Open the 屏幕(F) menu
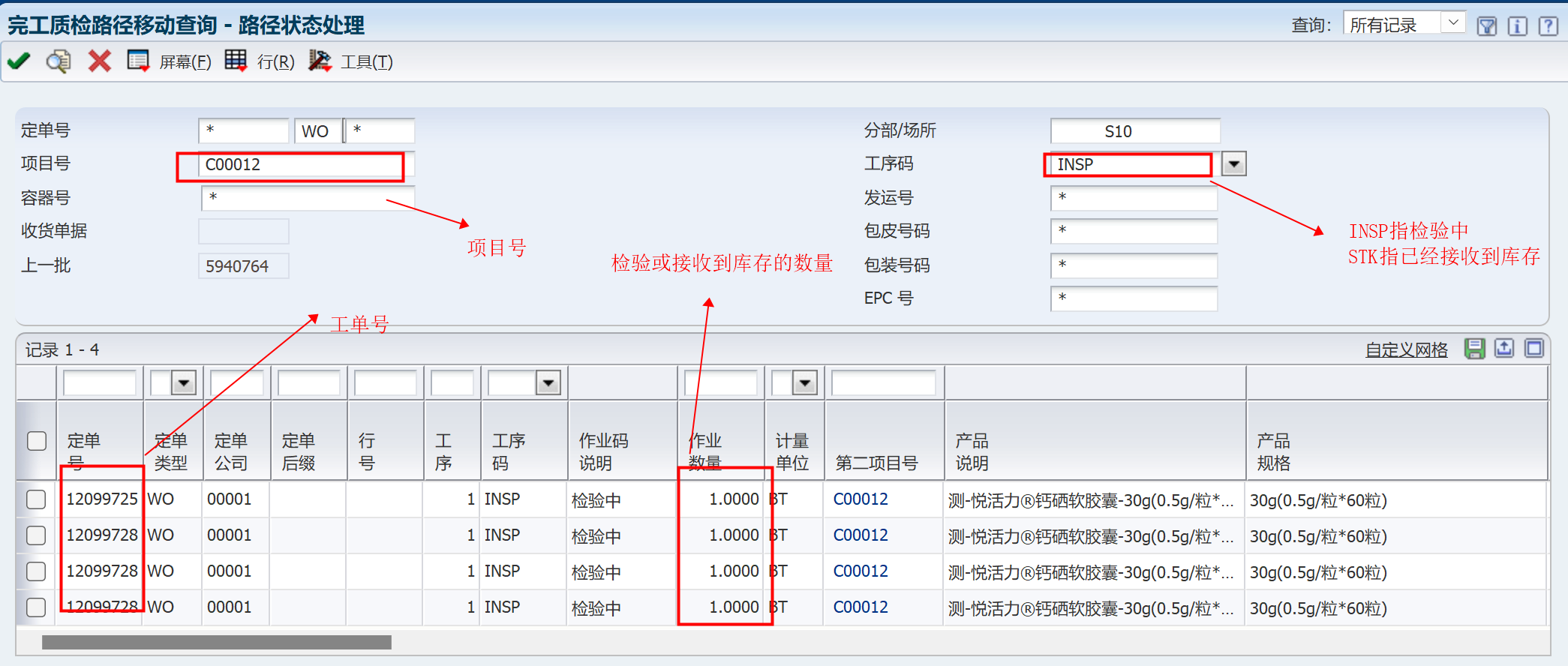 tap(185, 62)
